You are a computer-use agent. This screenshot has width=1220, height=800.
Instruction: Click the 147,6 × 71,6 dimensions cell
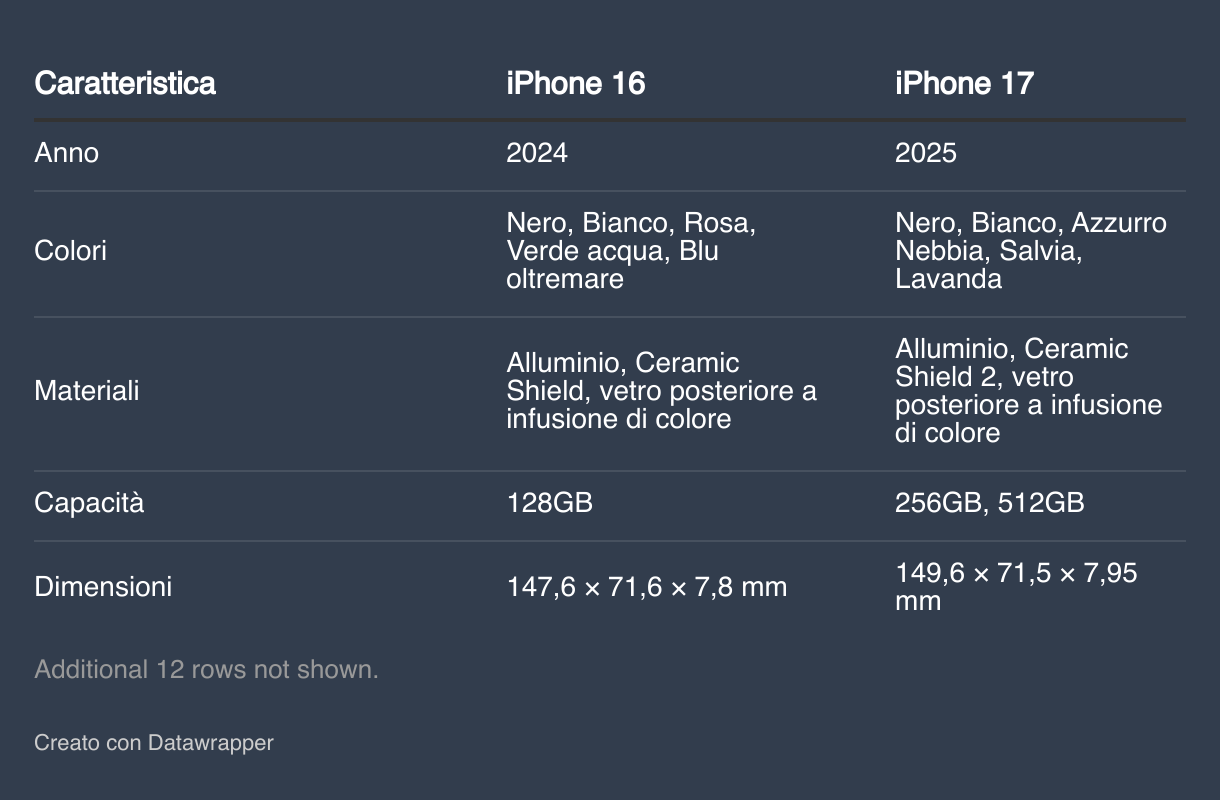(x=647, y=587)
